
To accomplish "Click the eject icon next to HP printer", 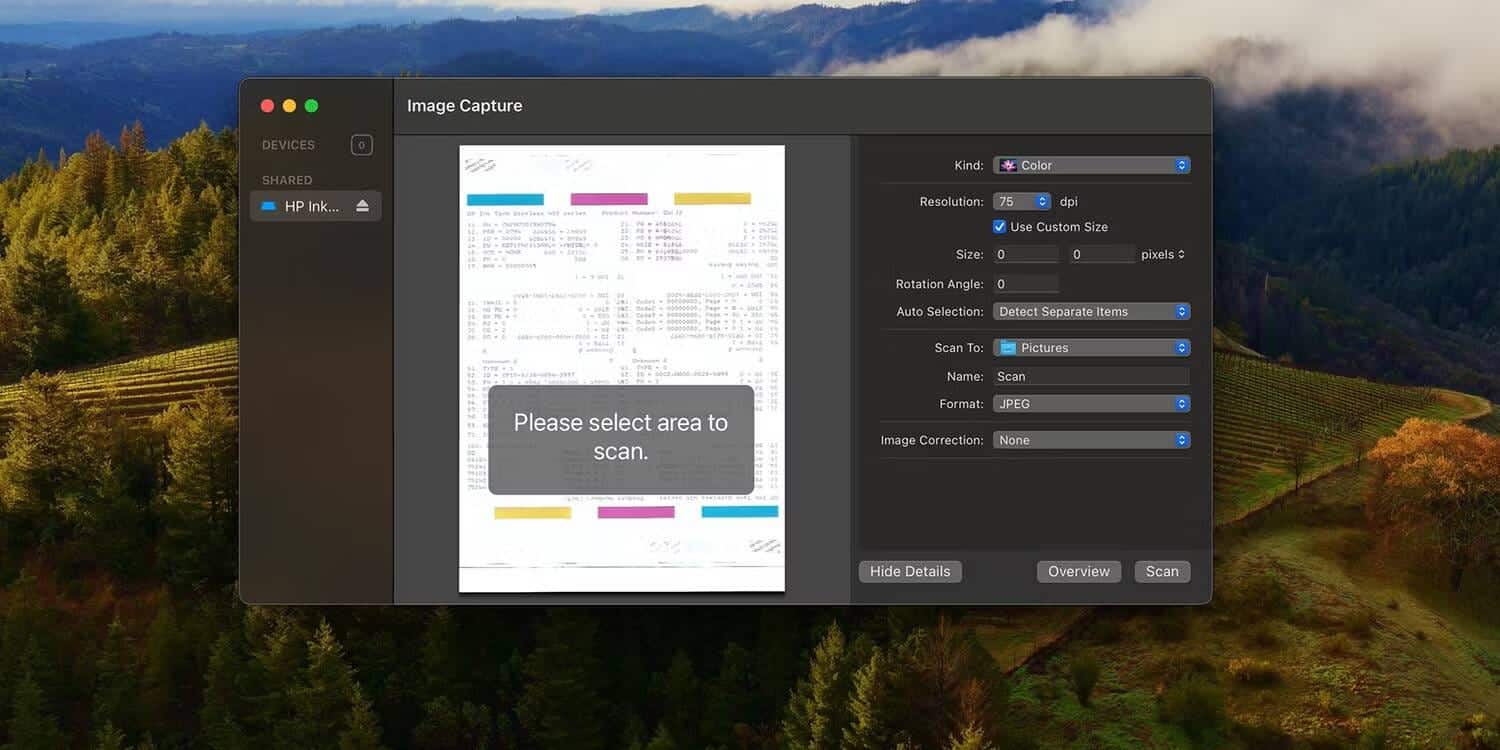I will click(362, 206).
